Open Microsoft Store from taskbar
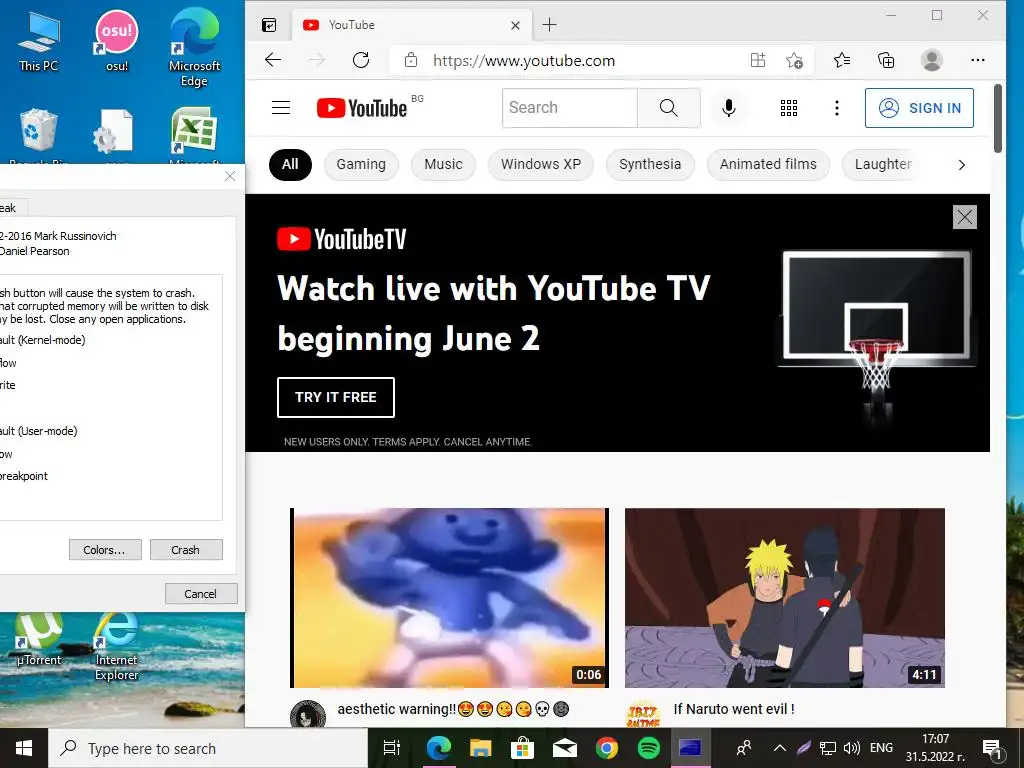Screen dimensions: 1024x768 click(522, 748)
